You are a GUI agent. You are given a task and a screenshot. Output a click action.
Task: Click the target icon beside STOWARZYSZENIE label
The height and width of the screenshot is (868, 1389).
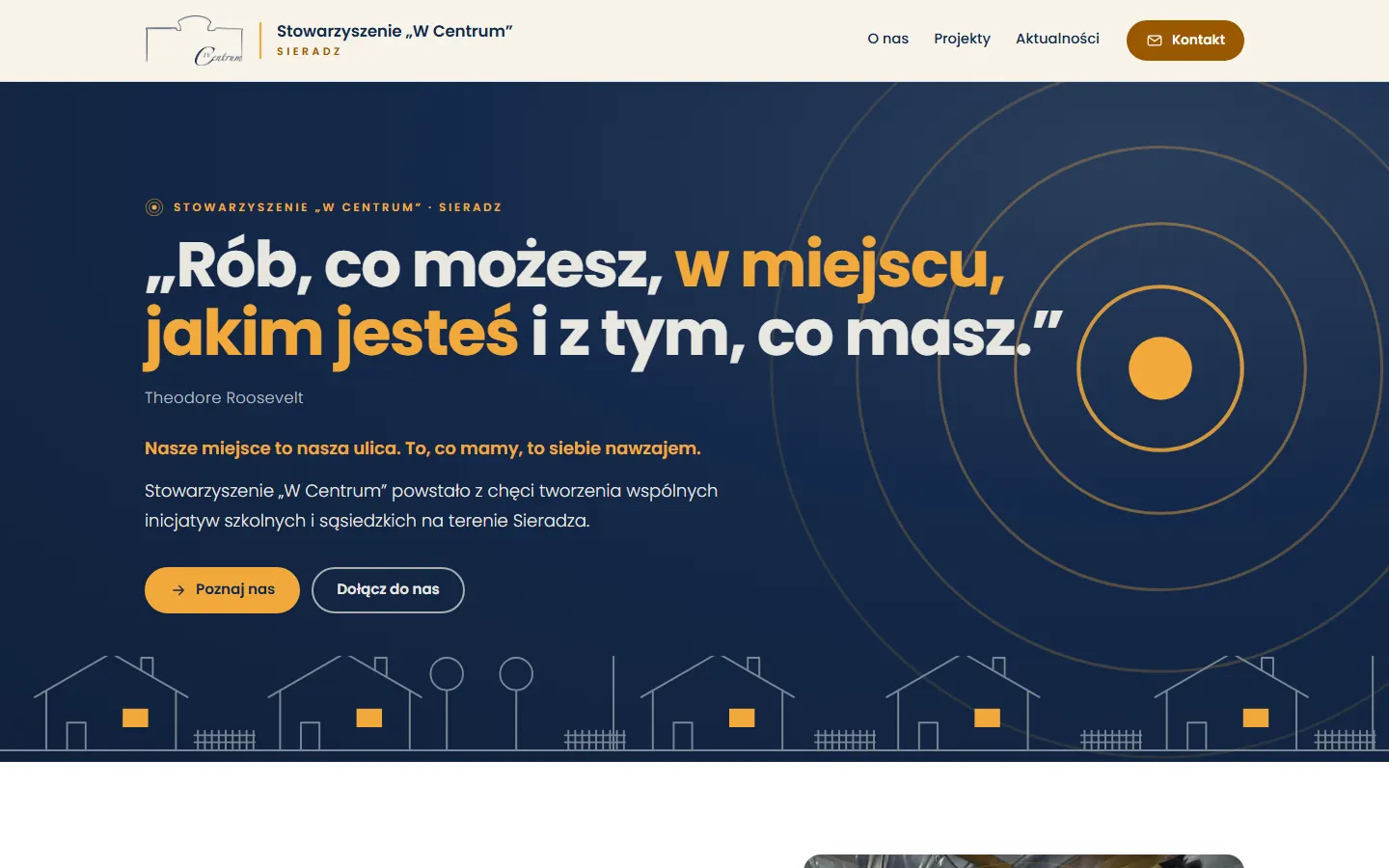click(x=154, y=207)
